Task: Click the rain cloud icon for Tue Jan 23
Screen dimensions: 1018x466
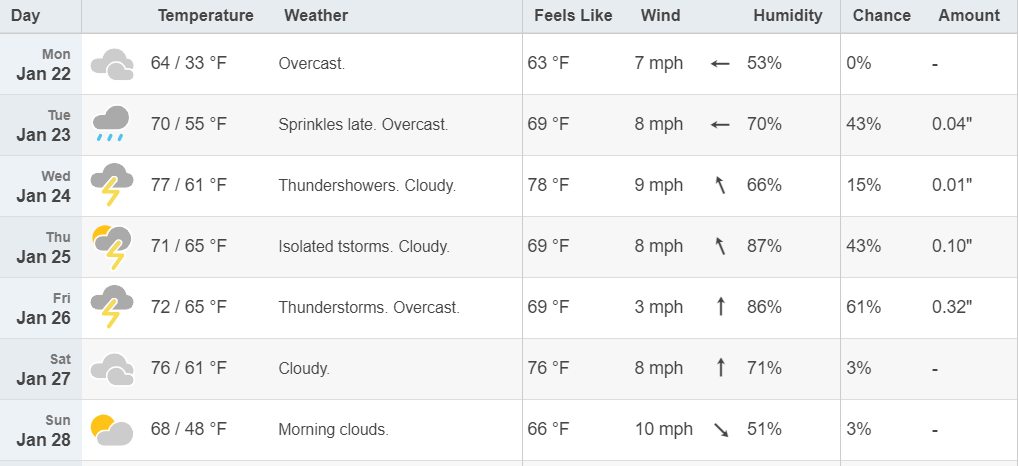Action: click(x=111, y=125)
